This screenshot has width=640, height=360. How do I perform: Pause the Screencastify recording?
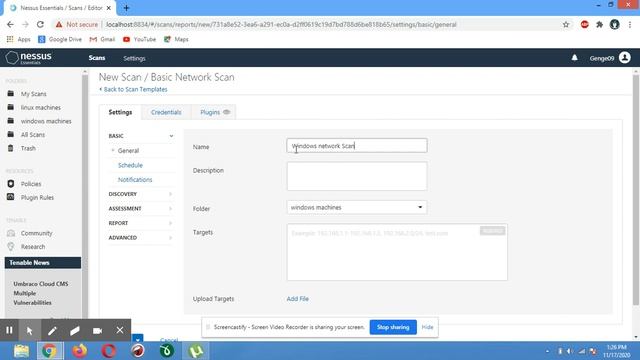(x=9, y=330)
